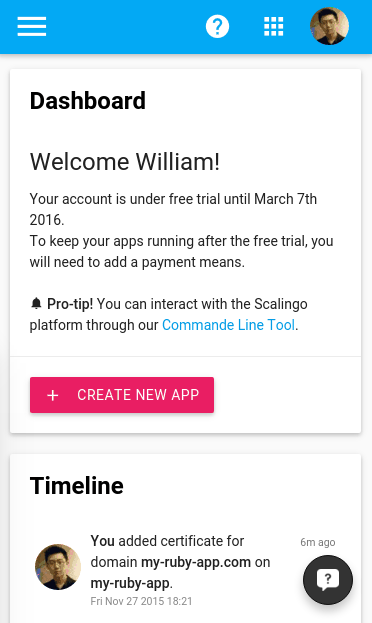Click the plus icon on Create New App
The width and height of the screenshot is (372, 623).
coord(52,395)
